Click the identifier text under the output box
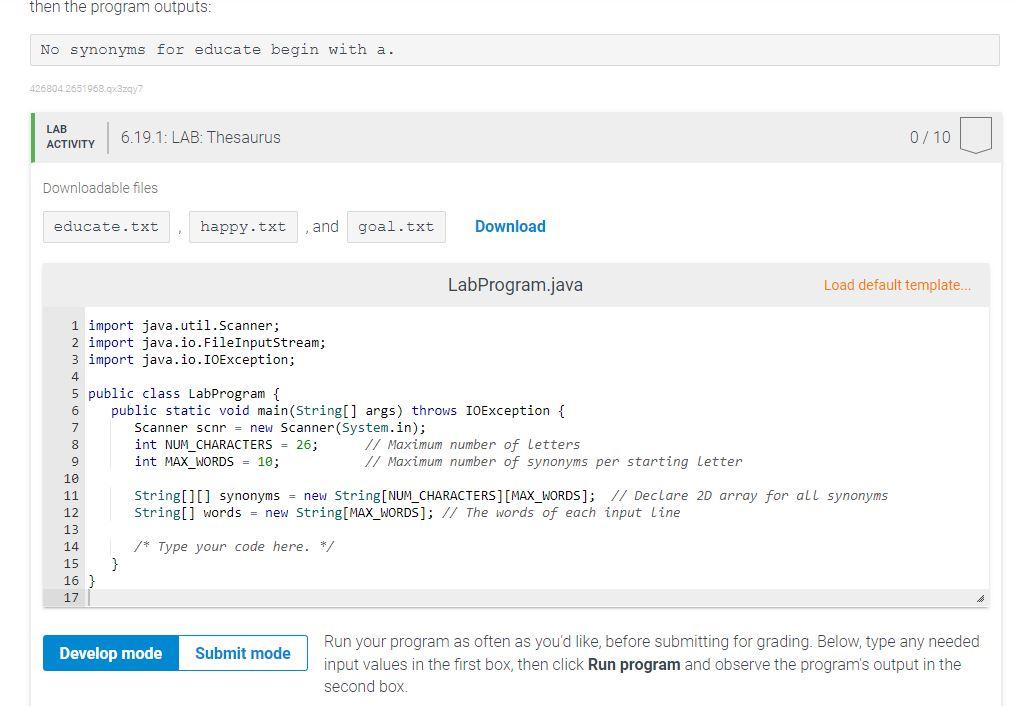The width and height of the screenshot is (1021, 706). pyautogui.click(x=87, y=89)
